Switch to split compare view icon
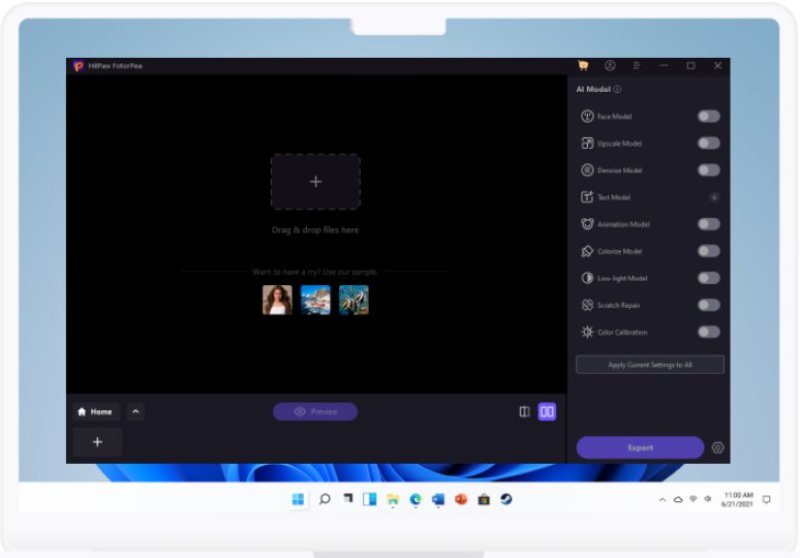Image resolution: width=800 pixels, height=558 pixels. (x=524, y=412)
